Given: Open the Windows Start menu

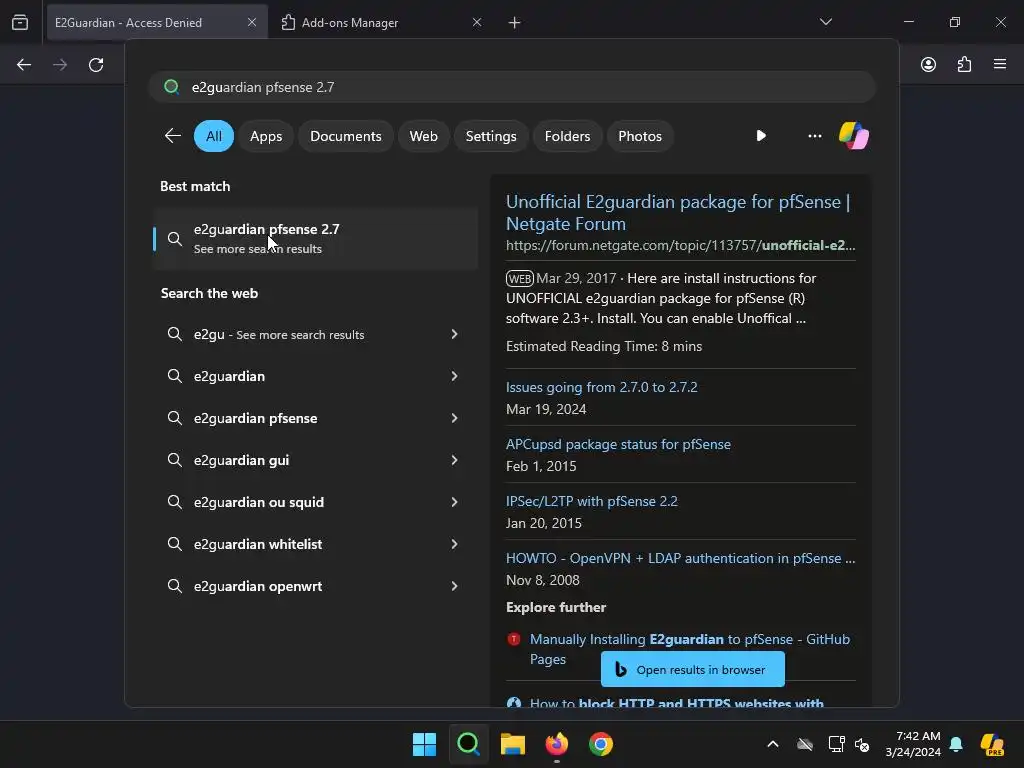Looking at the screenshot, I should tap(424, 744).
